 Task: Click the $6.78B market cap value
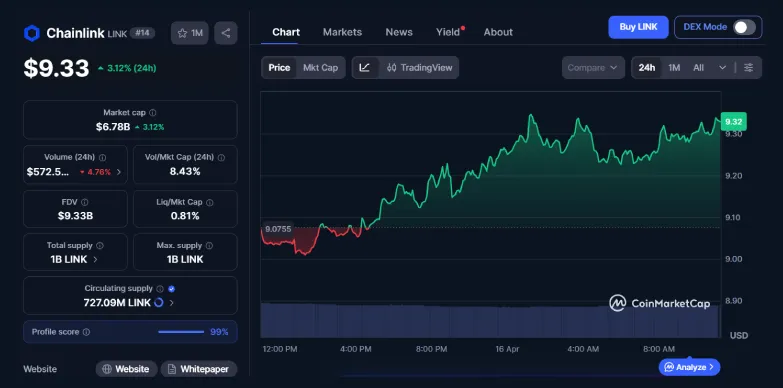(x=113, y=127)
